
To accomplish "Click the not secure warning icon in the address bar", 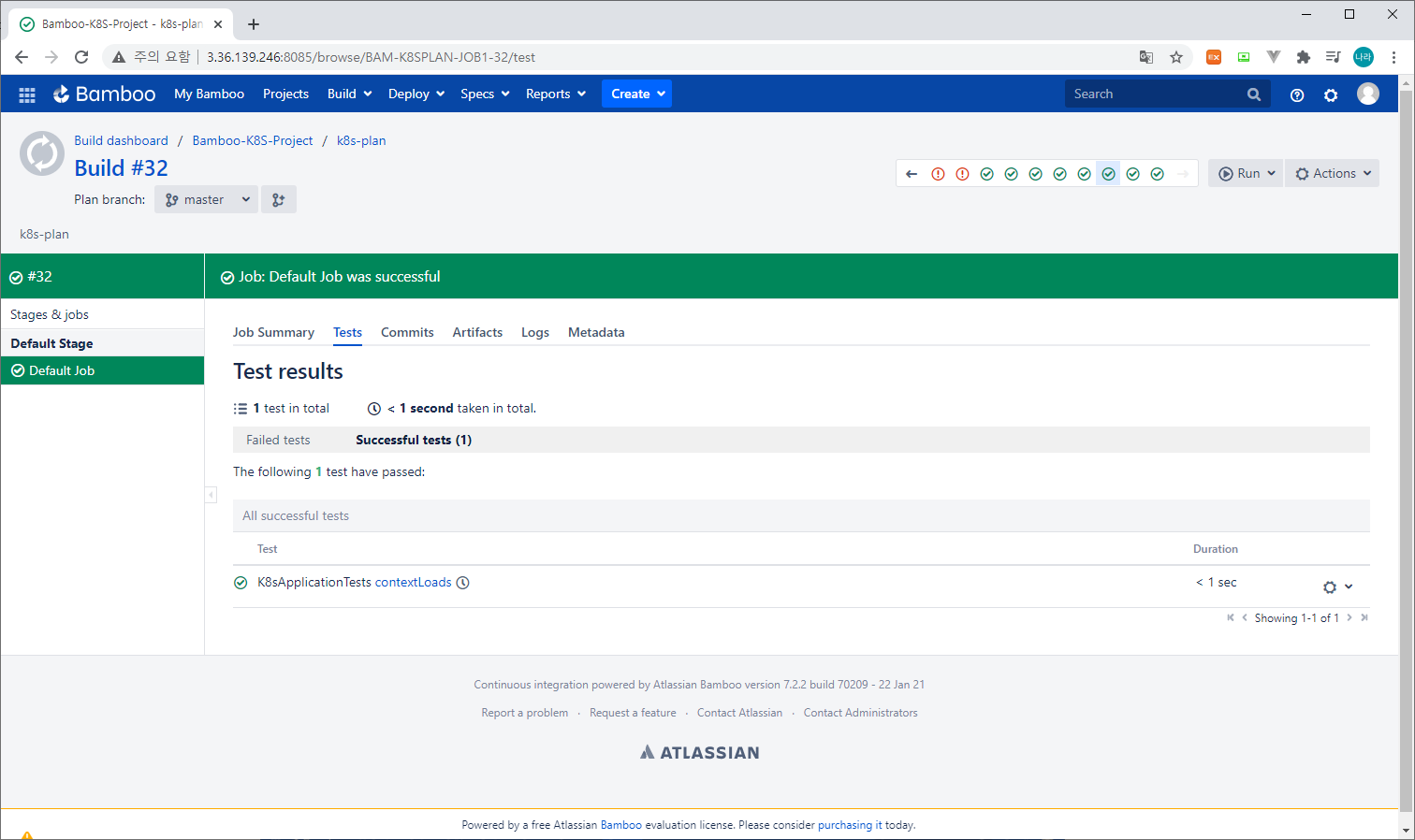I will (119, 57).
